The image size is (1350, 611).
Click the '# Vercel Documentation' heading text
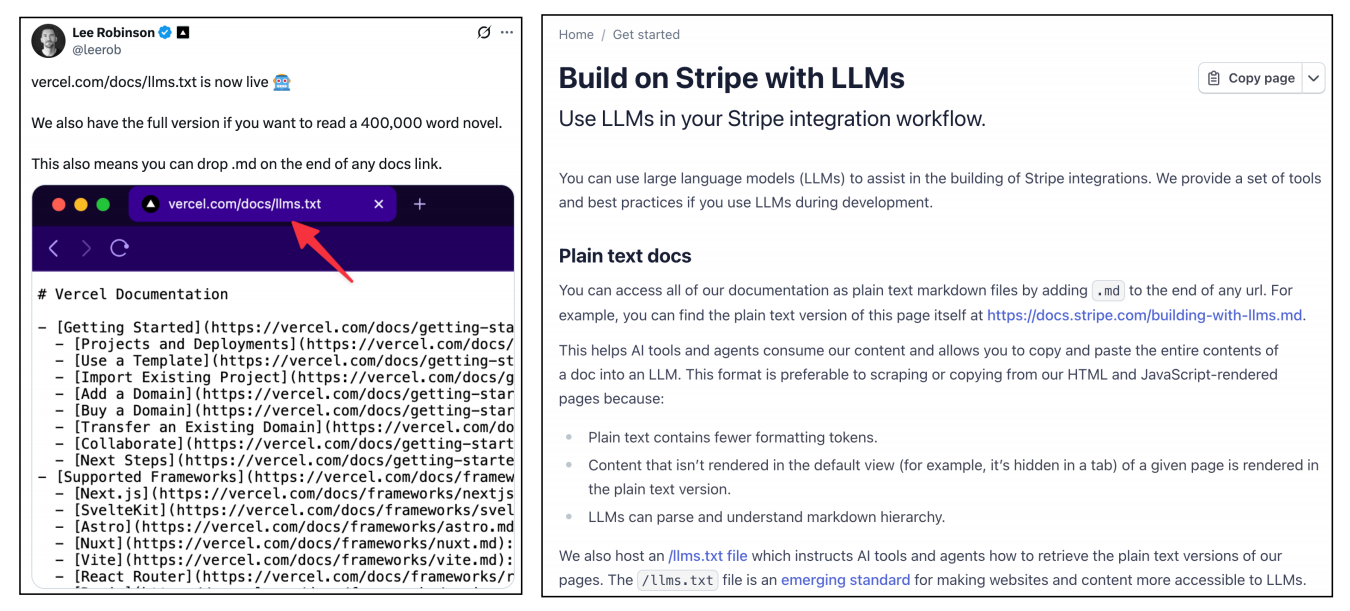(133, 294)
